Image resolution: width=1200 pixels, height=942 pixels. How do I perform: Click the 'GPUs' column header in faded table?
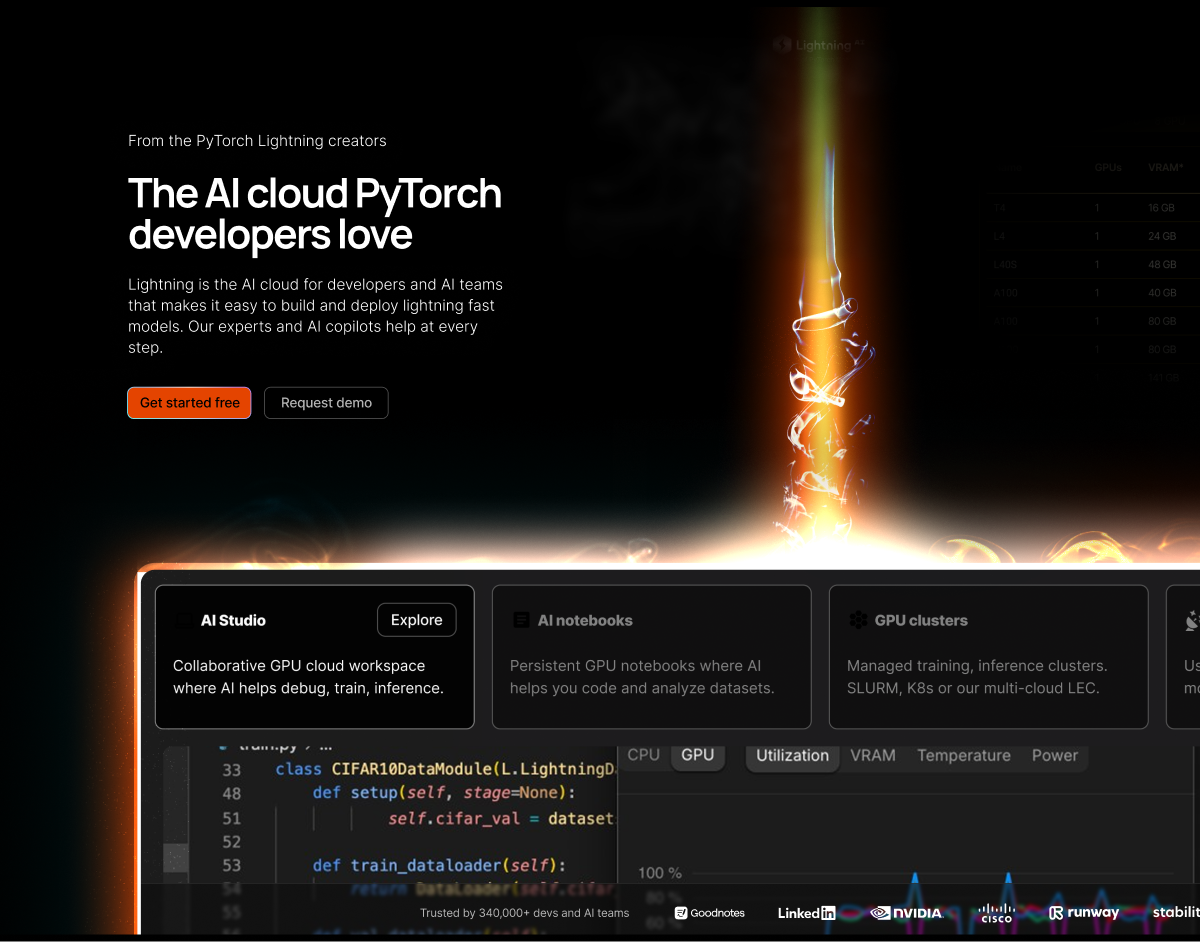click(x=1108, y=168)
